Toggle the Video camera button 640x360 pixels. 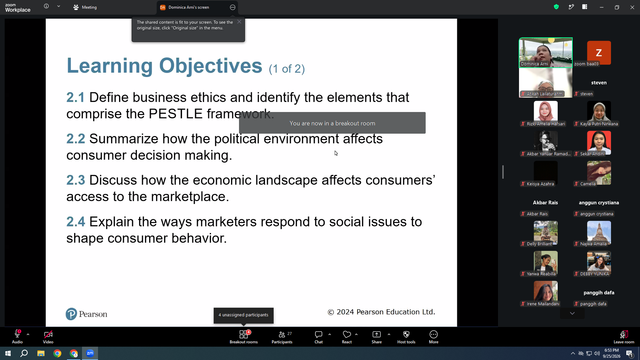point(48,337)
